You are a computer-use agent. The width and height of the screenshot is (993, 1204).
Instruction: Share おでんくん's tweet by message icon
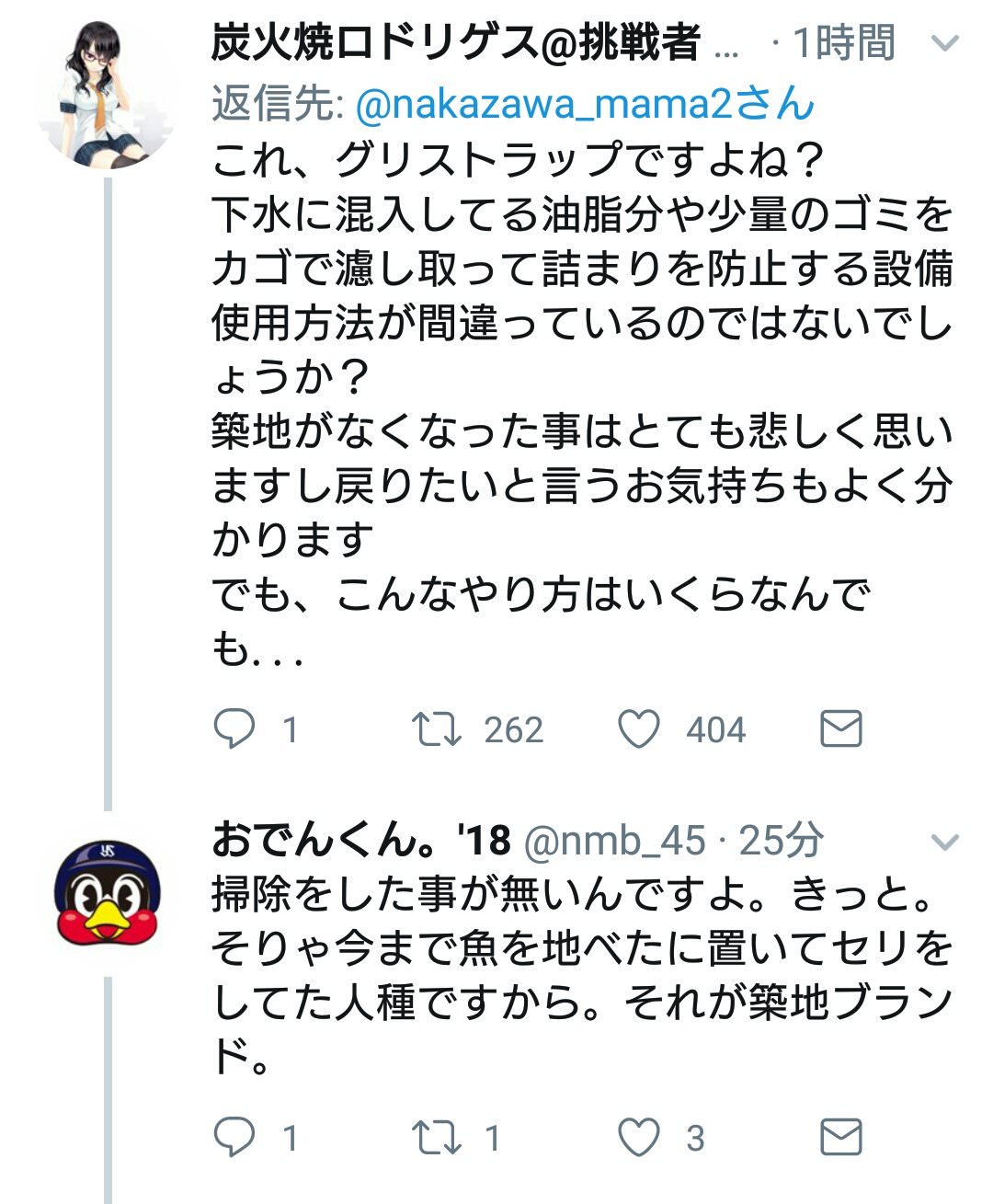click(840, 1138)
